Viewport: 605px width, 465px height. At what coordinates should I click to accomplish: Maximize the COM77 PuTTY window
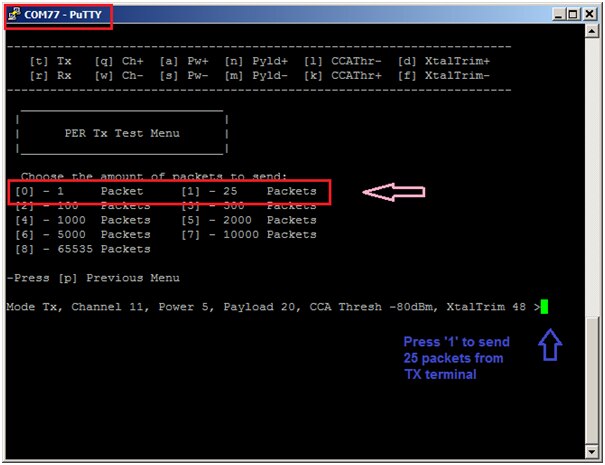(573, 15)
